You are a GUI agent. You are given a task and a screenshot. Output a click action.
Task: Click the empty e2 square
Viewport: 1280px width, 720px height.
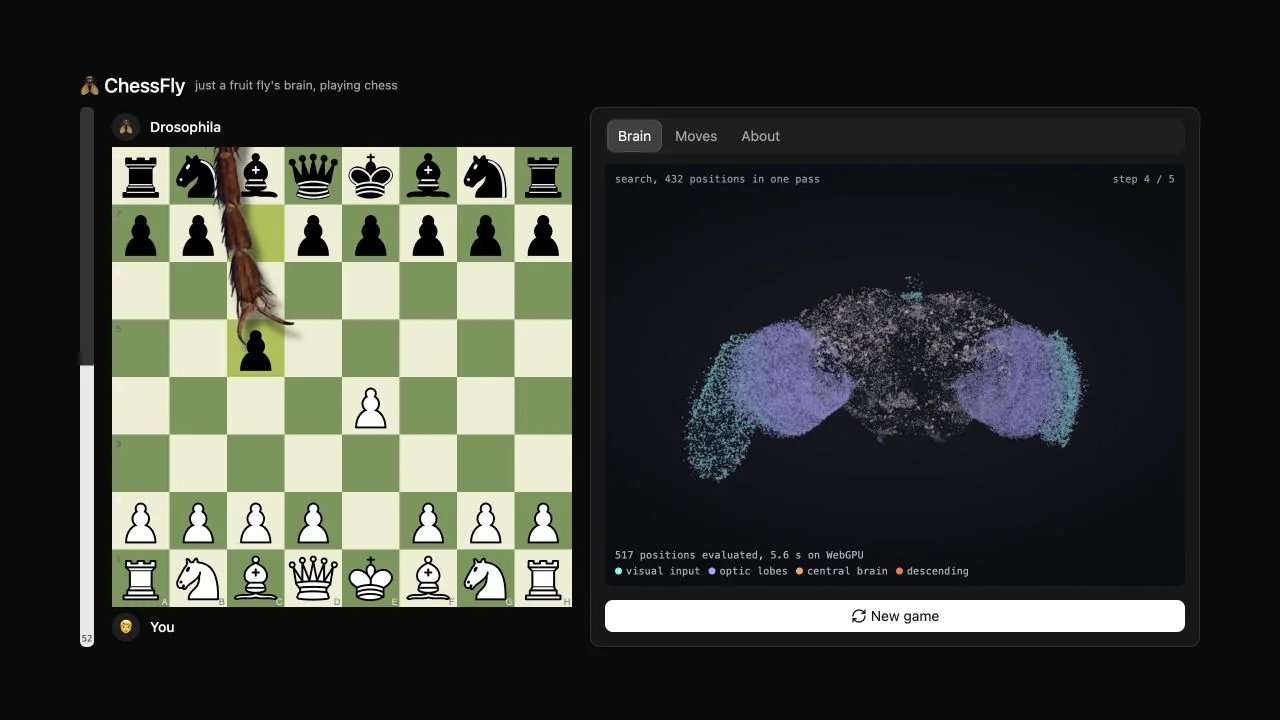click(x=371, y=521)
